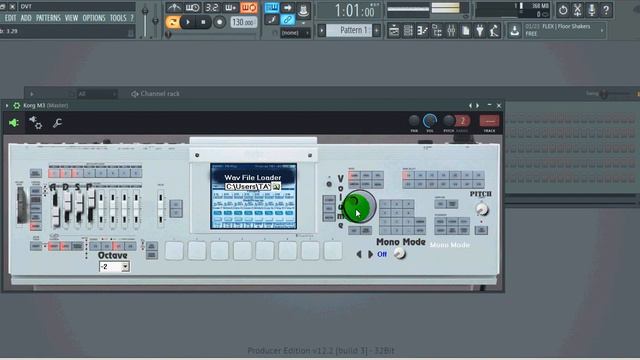This screenshot has height=360, width=640.
Task: Open the FLEX Floor Shakers news panel arrow
Action: (602, 30)
